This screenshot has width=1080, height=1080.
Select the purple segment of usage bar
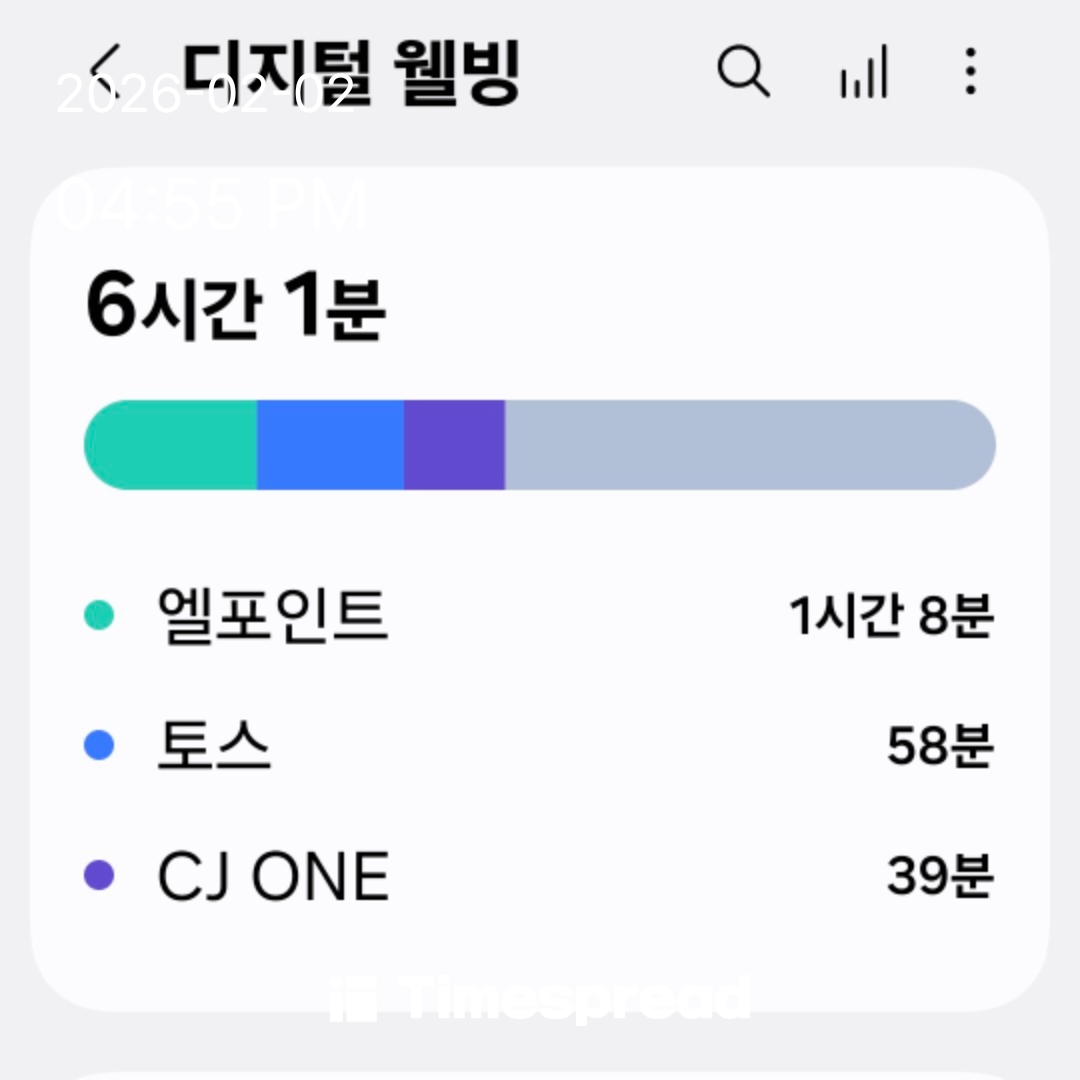pyautogui.click(x=454, y=445)
